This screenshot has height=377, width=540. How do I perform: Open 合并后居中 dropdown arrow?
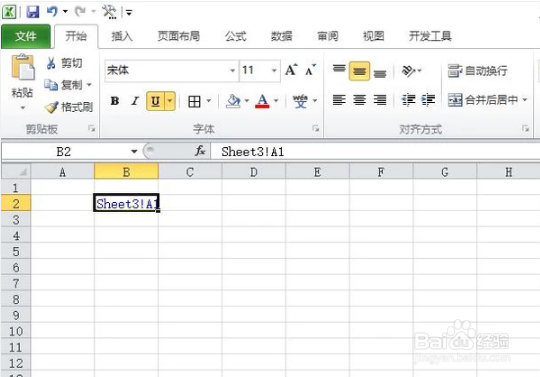[525, 100]
